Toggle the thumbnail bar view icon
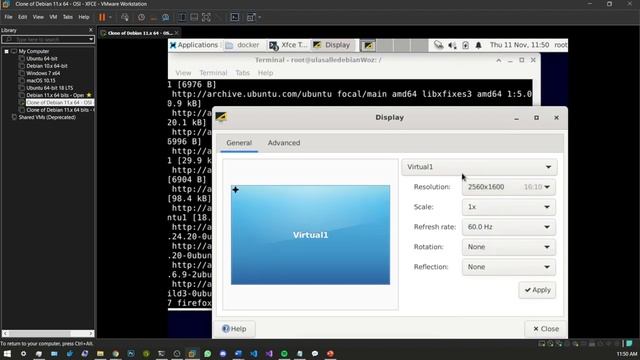Image resolution: width=640 pixels, height=360 pixels. pos(194,17)
